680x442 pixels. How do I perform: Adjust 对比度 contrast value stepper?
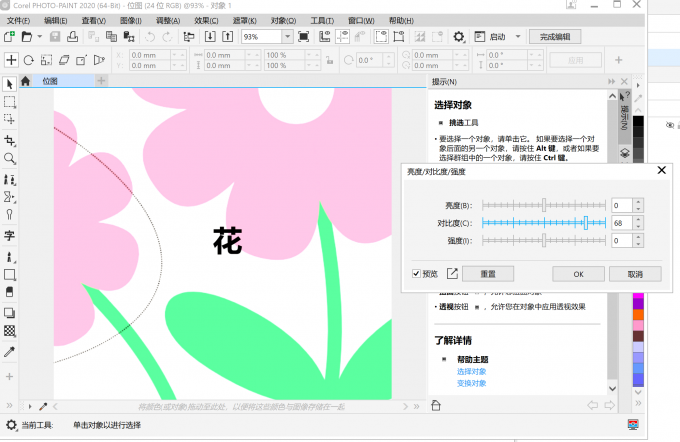[638, 223]
